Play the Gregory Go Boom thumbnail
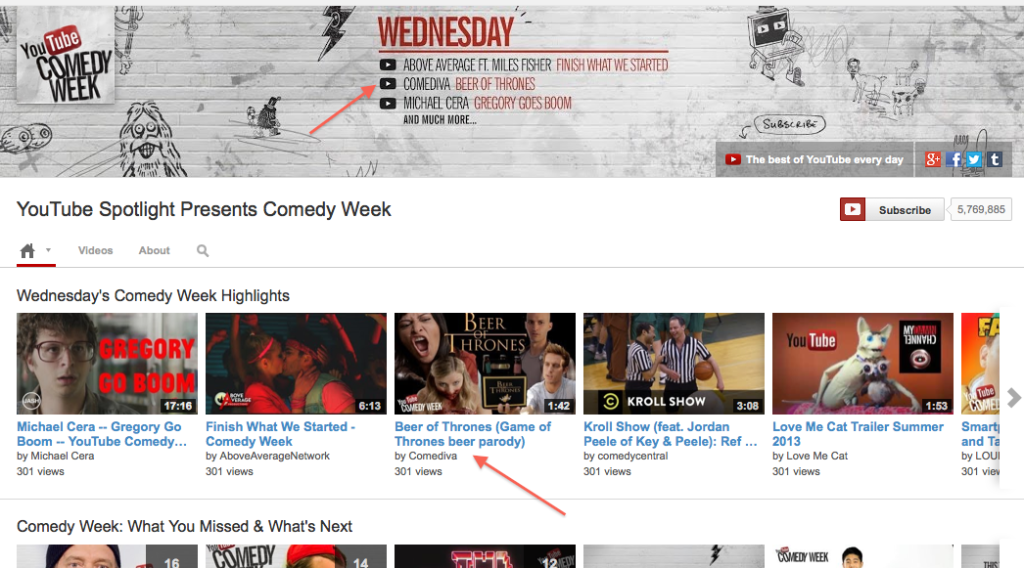Viewport: 1024px width, 568px height. (107, 364)
